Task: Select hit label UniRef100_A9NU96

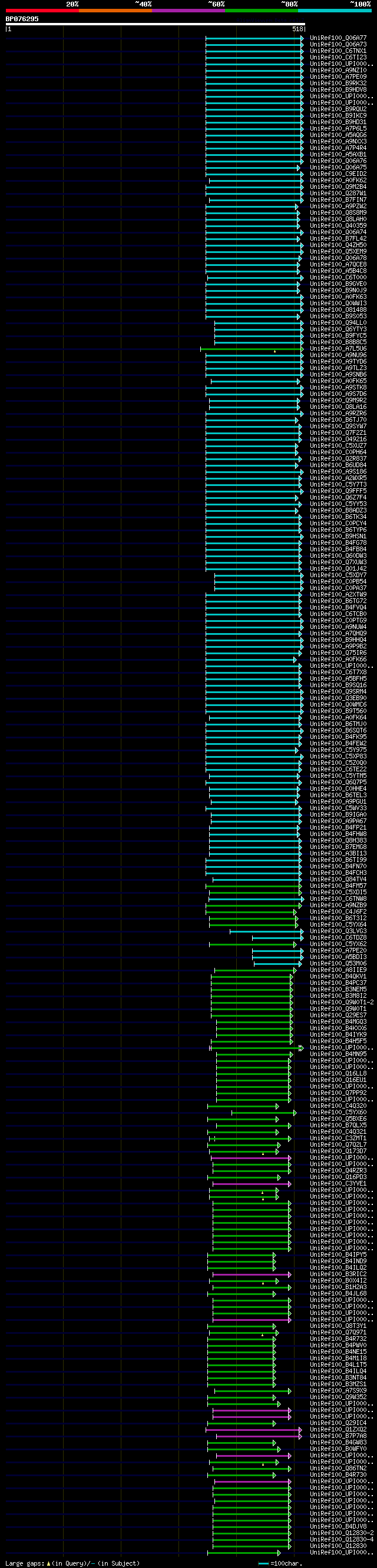Action: [x=338, y=355]
